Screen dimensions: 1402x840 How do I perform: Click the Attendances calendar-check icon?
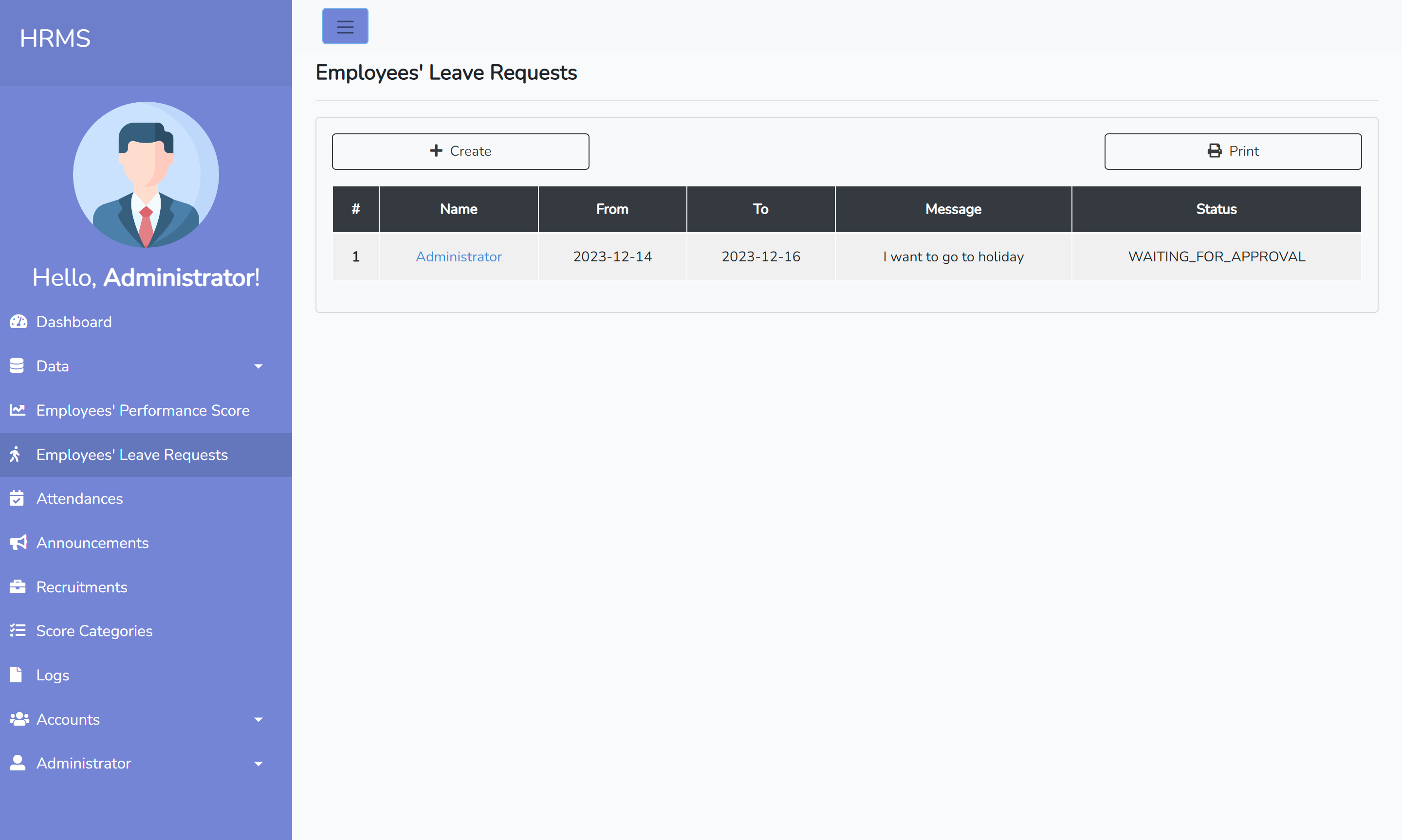[x=17, y=498]
